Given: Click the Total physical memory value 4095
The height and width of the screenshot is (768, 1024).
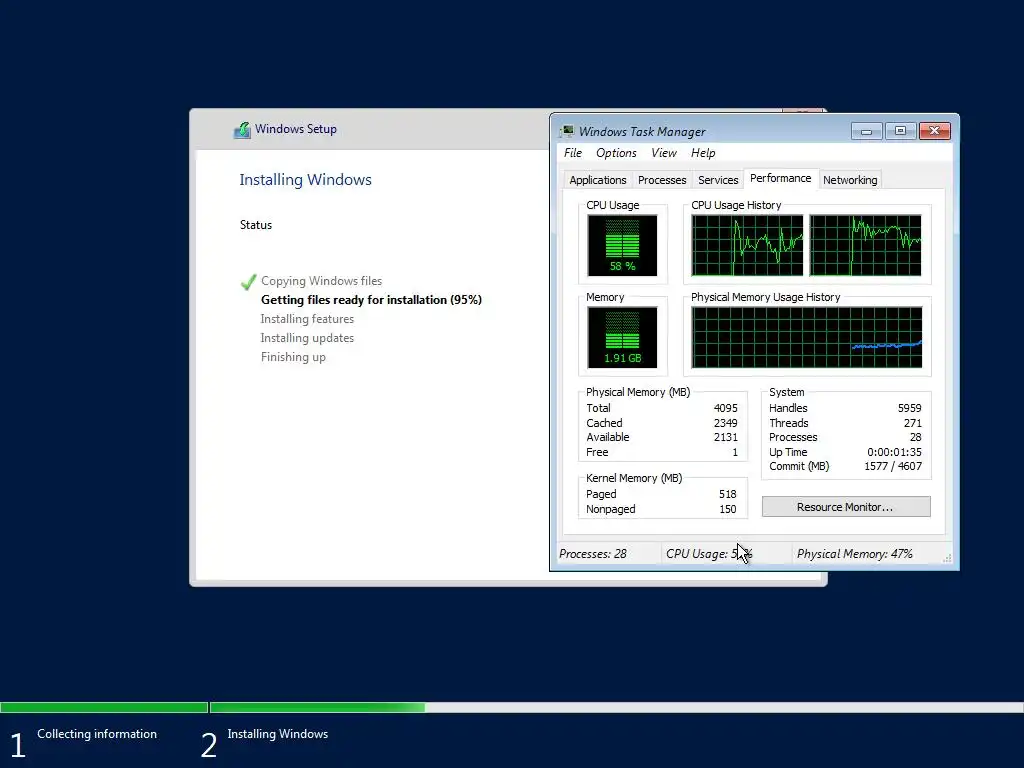Looking at the screenshot, I should coord(726,408).
